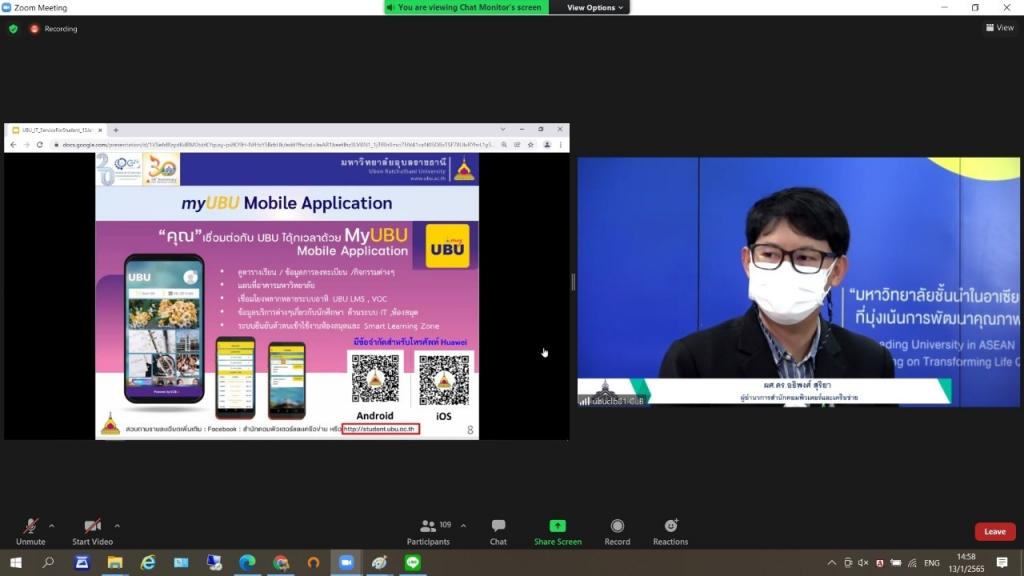The height and width of the screenshot is (576, 1024).
Task: Click the student.ubu.ac.th link on slide
Action: 381,429
